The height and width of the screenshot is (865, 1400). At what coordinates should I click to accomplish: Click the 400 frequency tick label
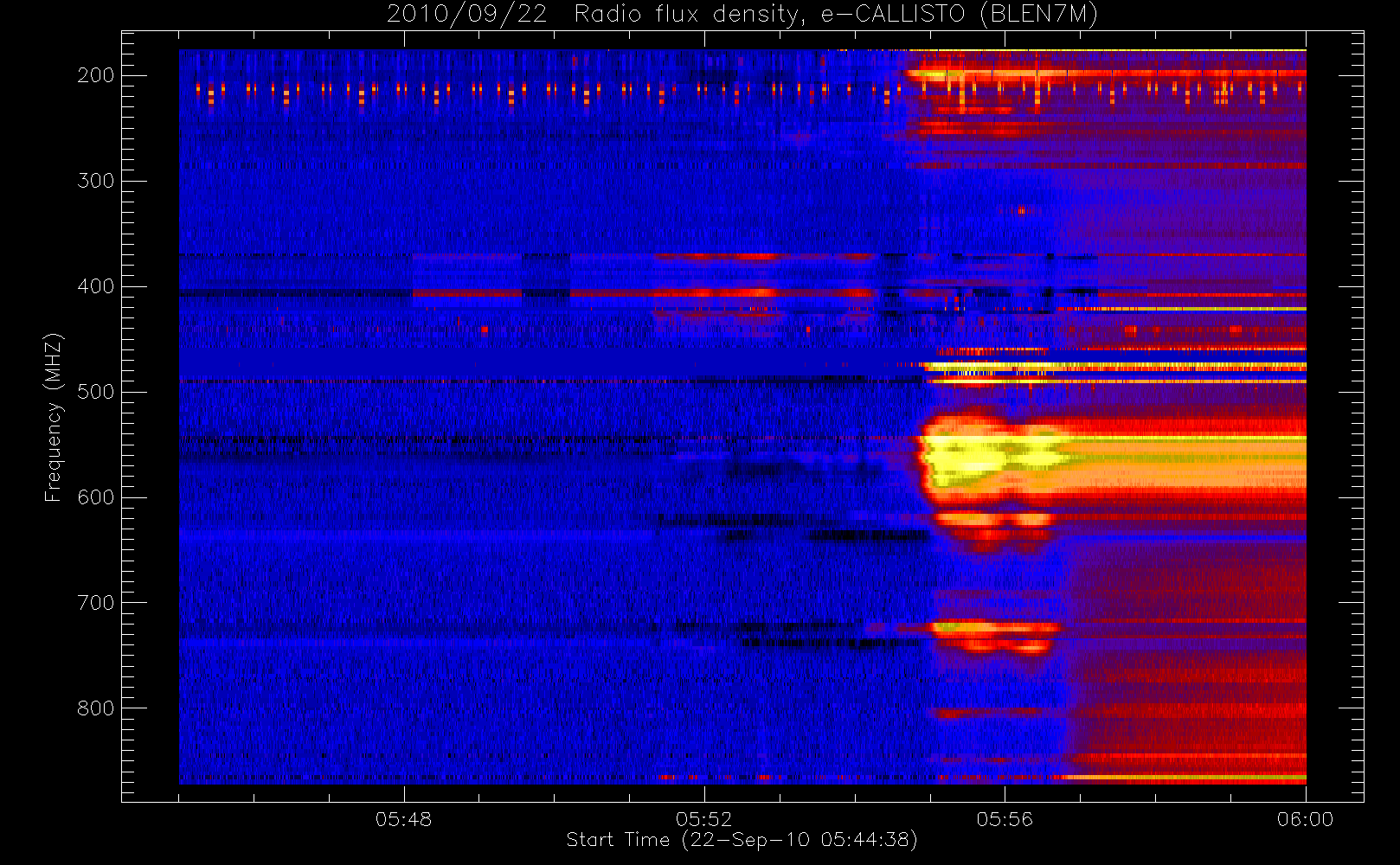click(x=96, y=286)
